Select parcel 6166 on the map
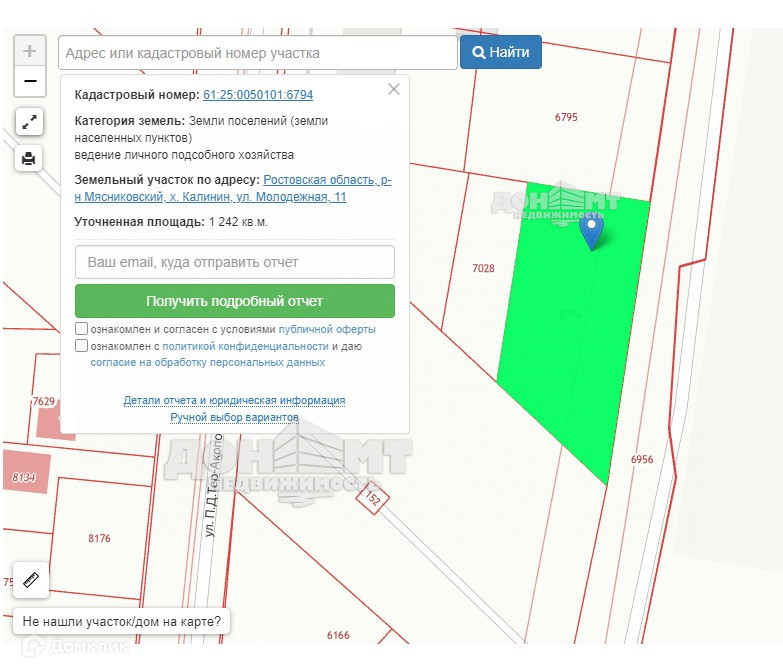783x672 pixels. point(338,635)
